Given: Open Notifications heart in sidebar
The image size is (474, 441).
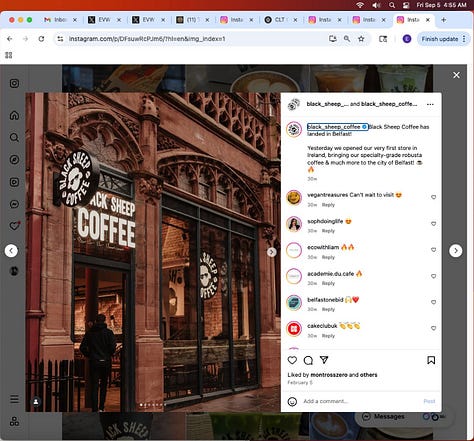Looking at the screenshot, I should 14,226.
